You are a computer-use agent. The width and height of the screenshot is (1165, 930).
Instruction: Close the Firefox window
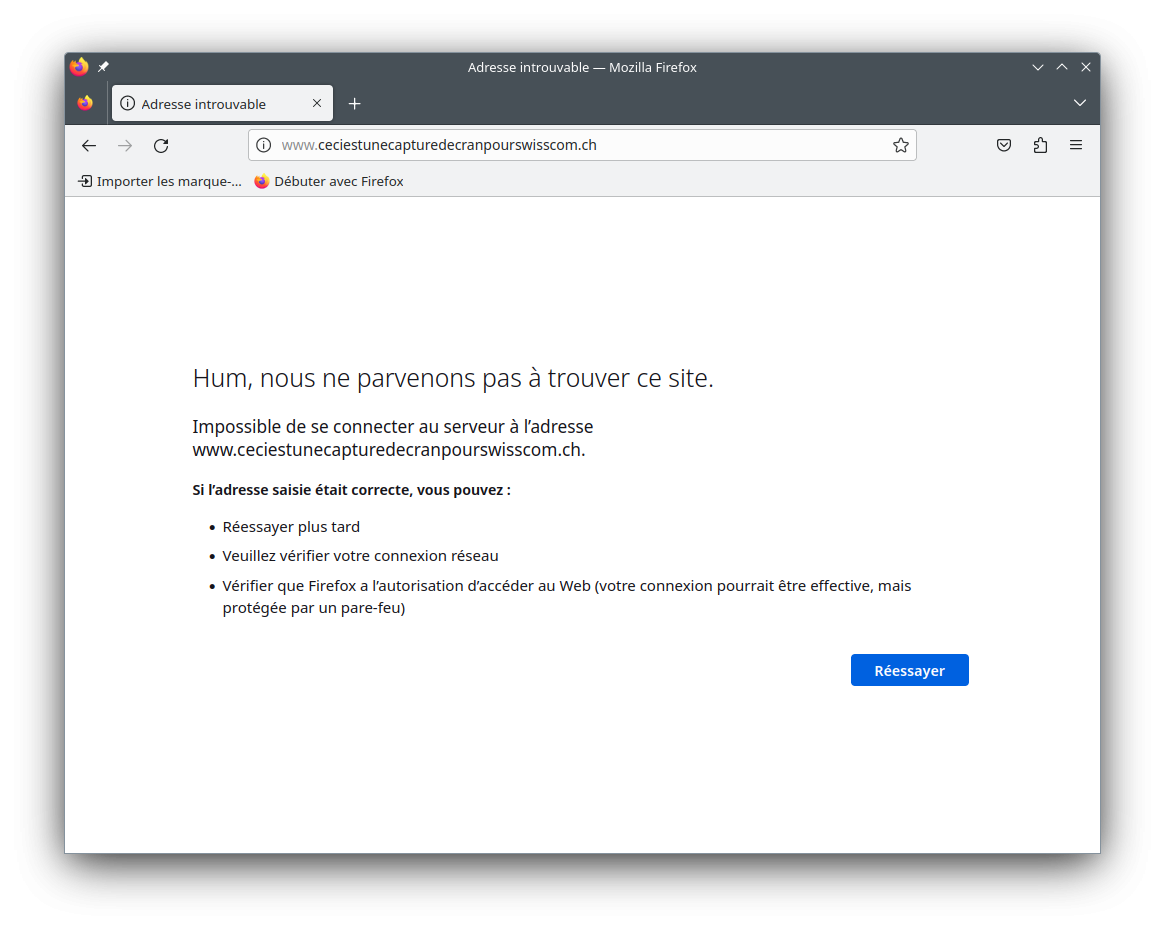[x=1086, y=67]
